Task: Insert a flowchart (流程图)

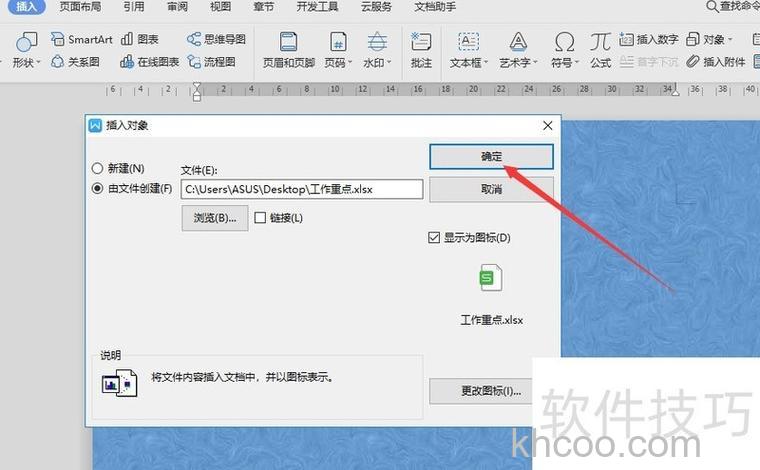Action: tap(212, 62)
